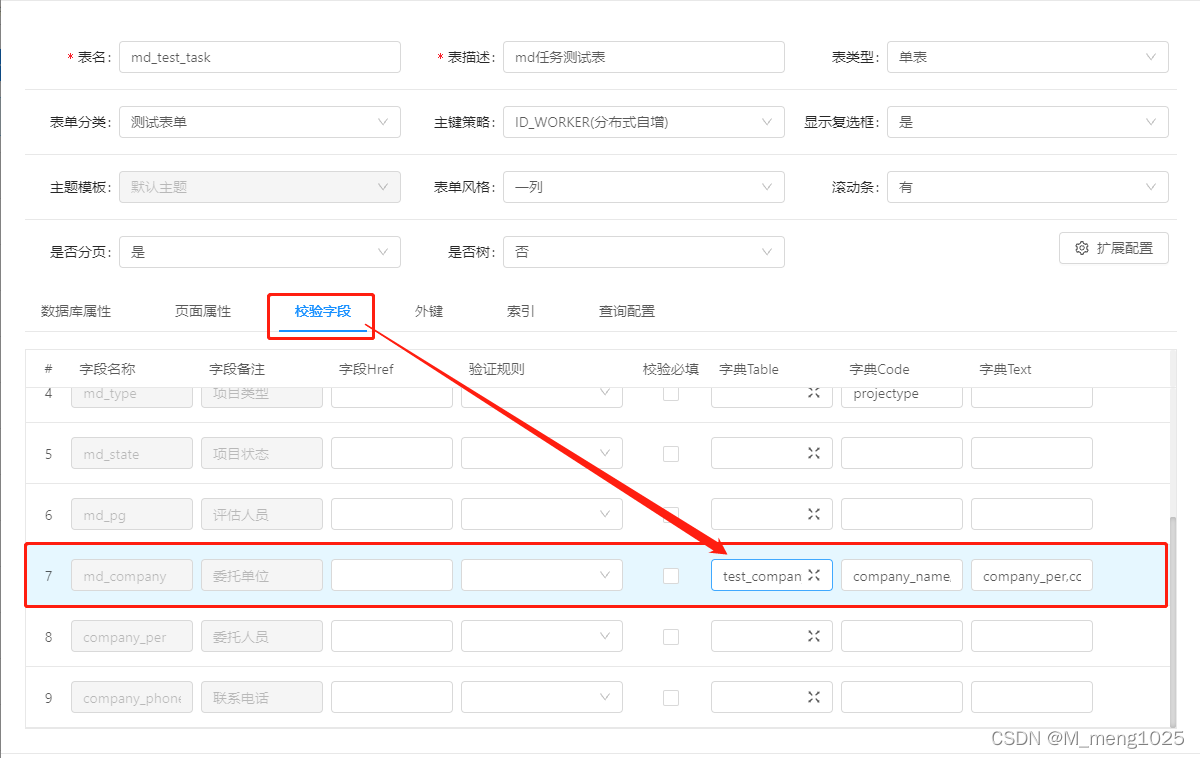Click the 验证规则 column header

coord(497,369)
